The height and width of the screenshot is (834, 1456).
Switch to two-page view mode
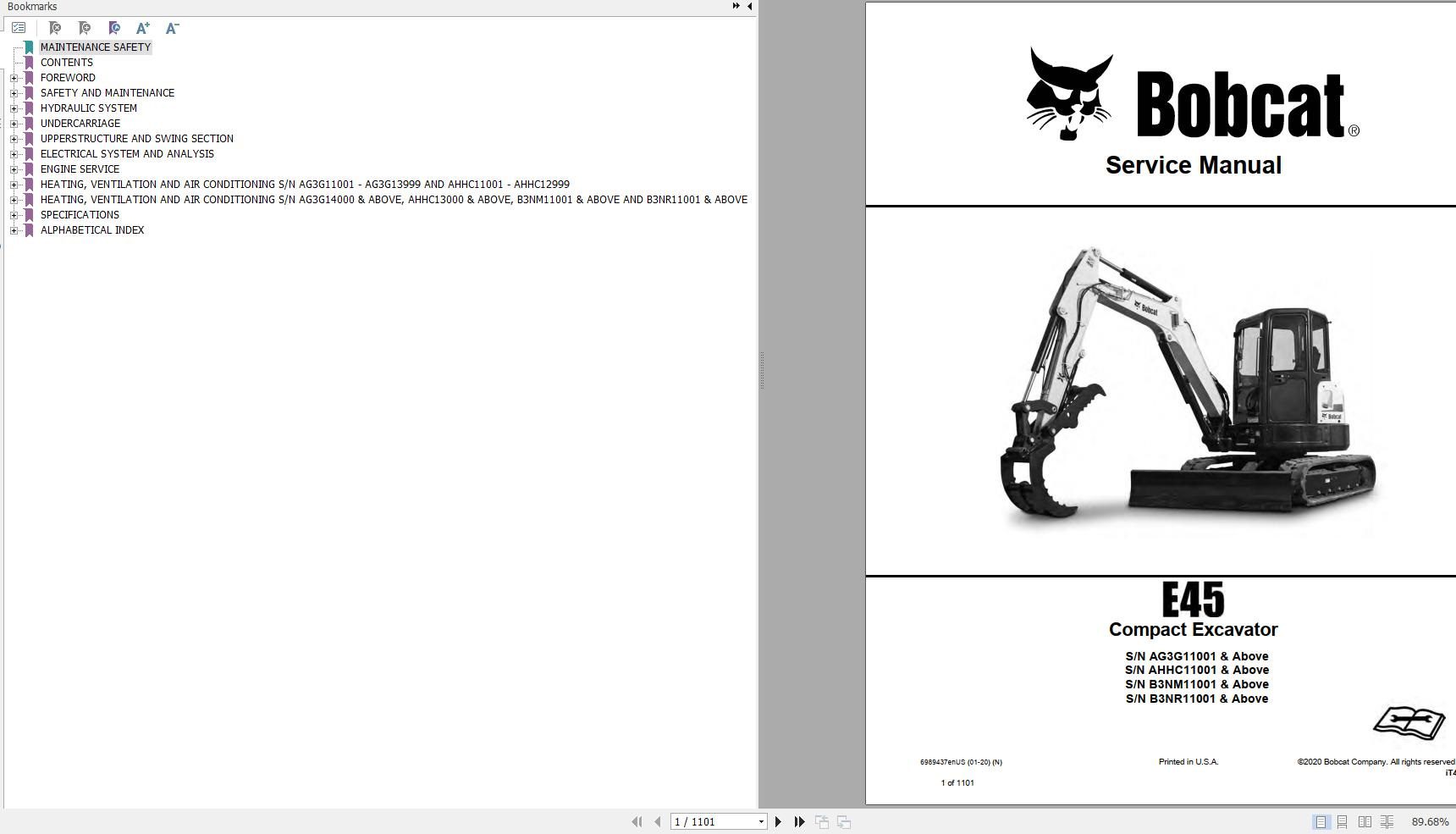[1364, 821]
